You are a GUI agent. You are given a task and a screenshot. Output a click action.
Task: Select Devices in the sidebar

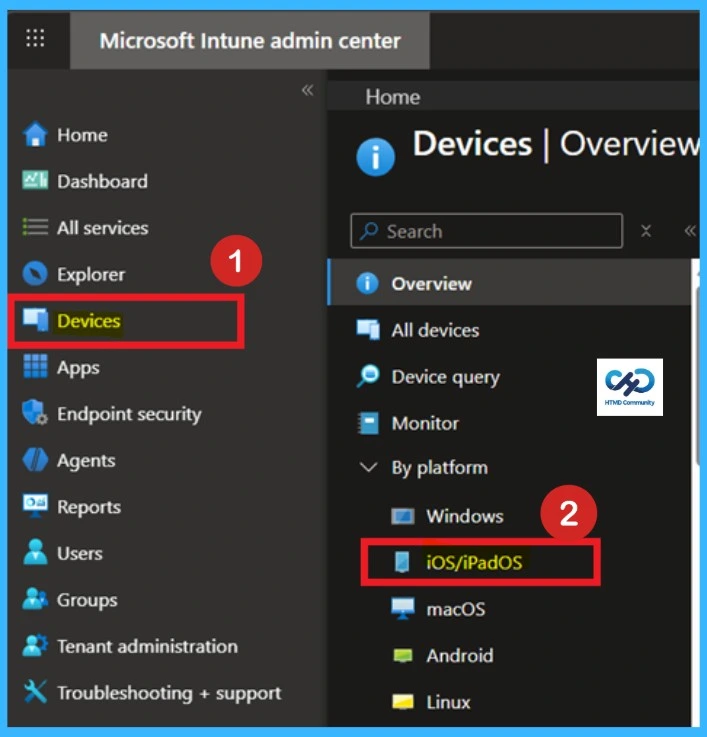coord(88,321)
